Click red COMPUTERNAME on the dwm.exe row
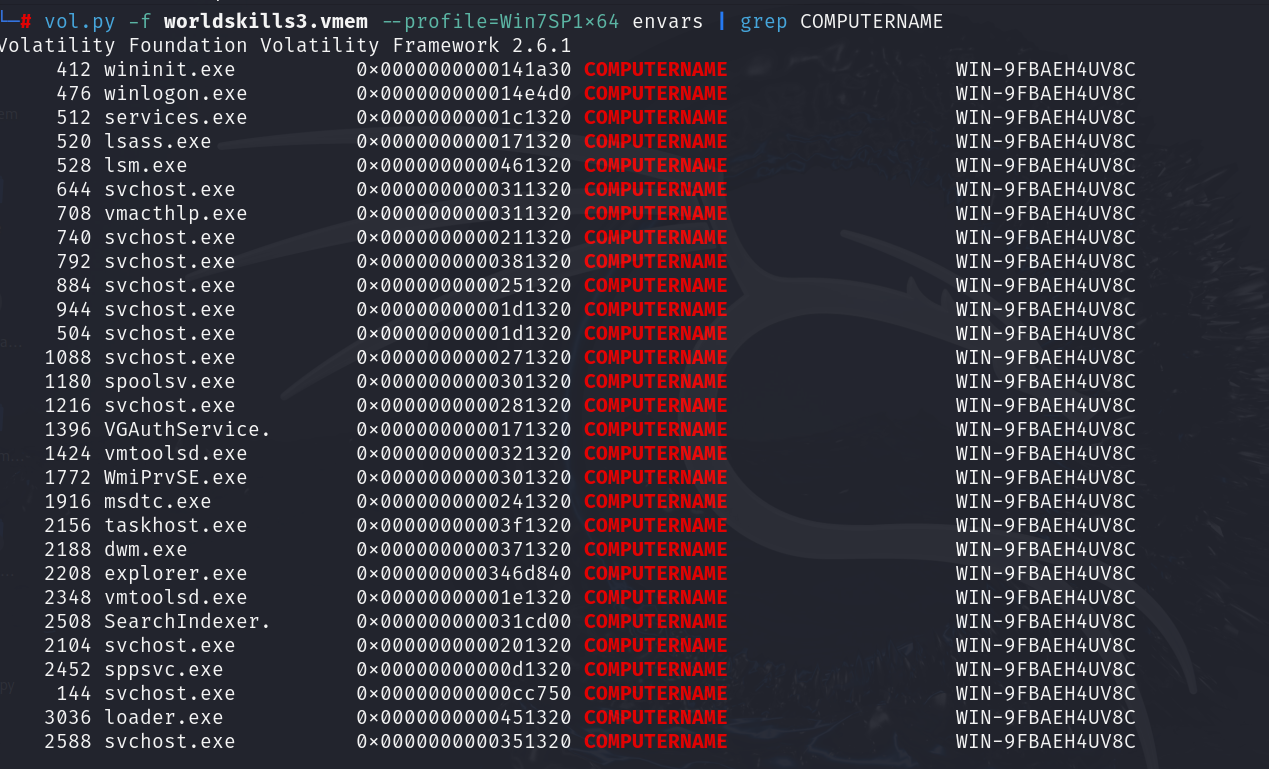 655,550
